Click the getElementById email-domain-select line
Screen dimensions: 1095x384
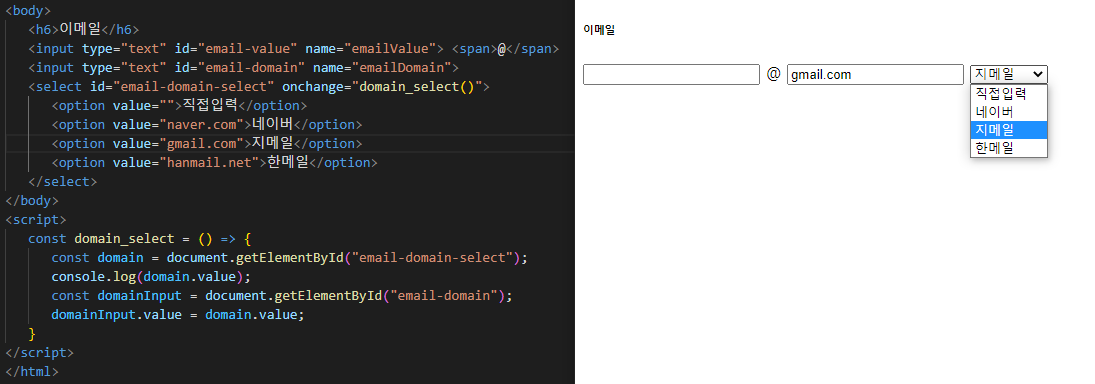coord(290,258)
